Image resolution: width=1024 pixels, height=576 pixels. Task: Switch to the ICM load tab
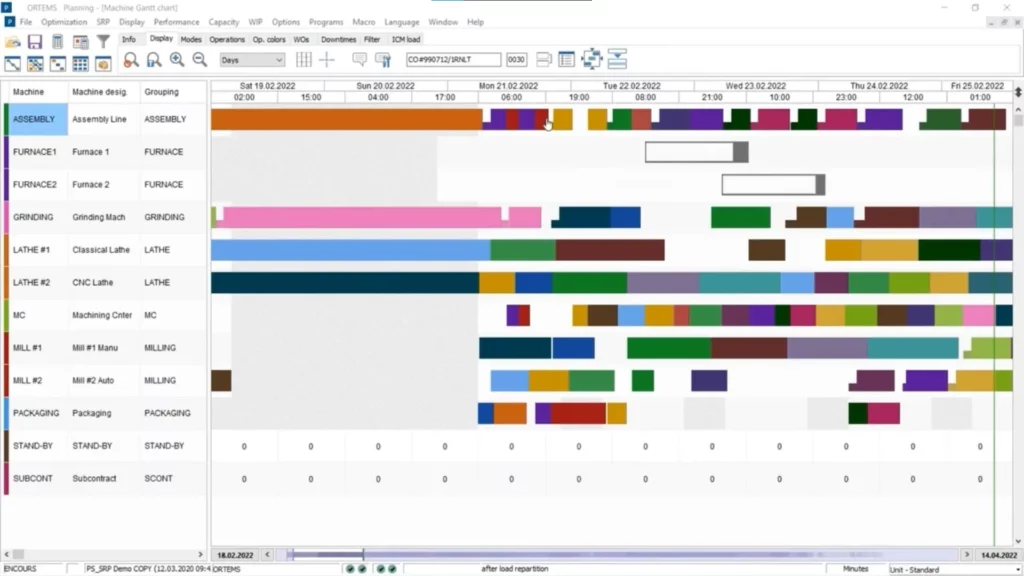[x=405, y=39]
